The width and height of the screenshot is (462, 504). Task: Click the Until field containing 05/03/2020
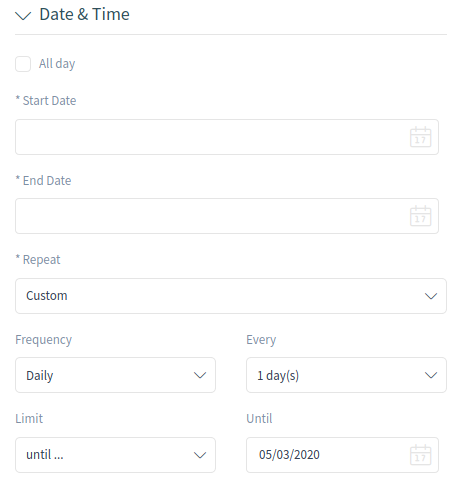[342, 455]
